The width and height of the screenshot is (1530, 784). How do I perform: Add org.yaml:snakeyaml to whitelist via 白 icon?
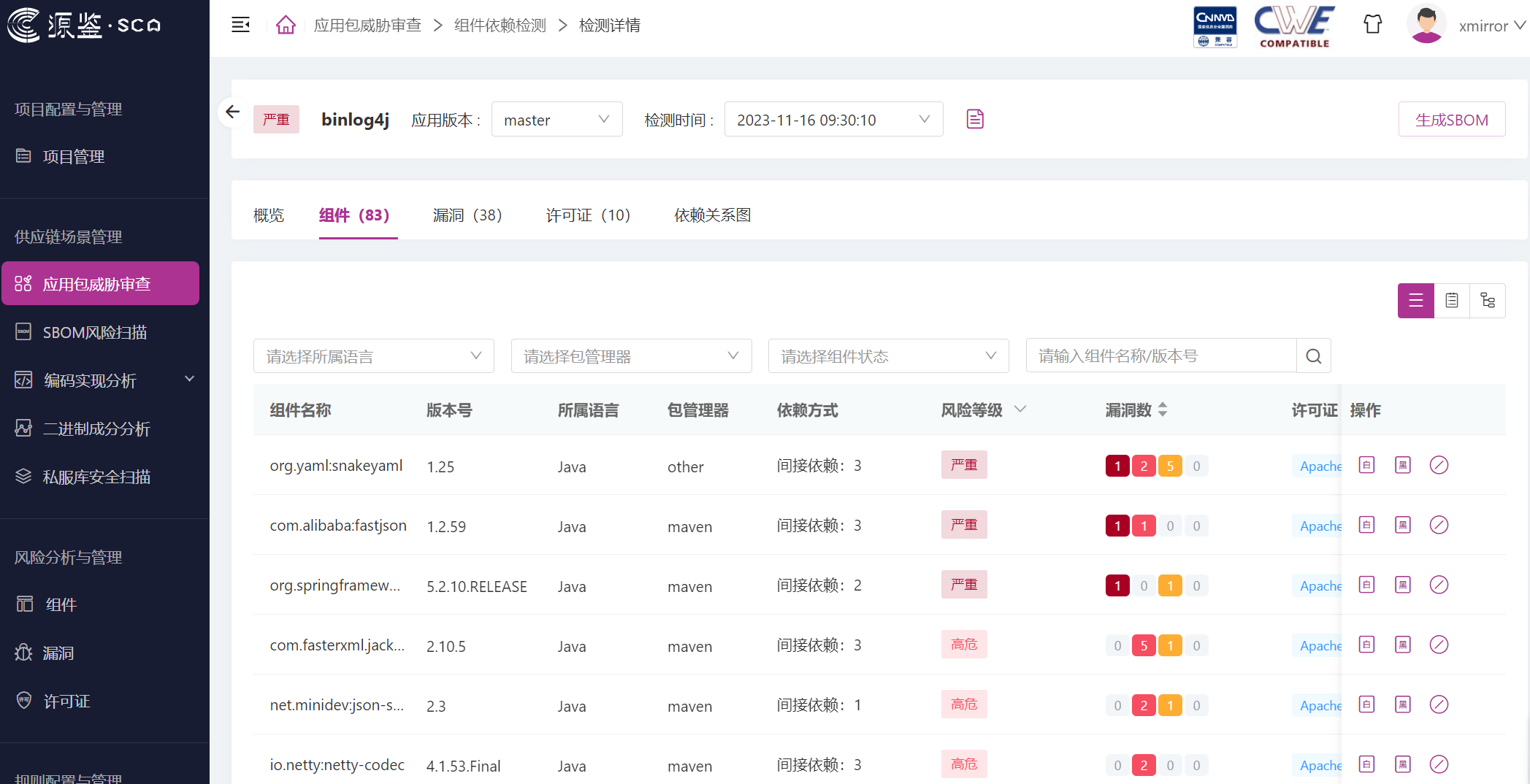pyautogui.click(x=1366, y=465)
